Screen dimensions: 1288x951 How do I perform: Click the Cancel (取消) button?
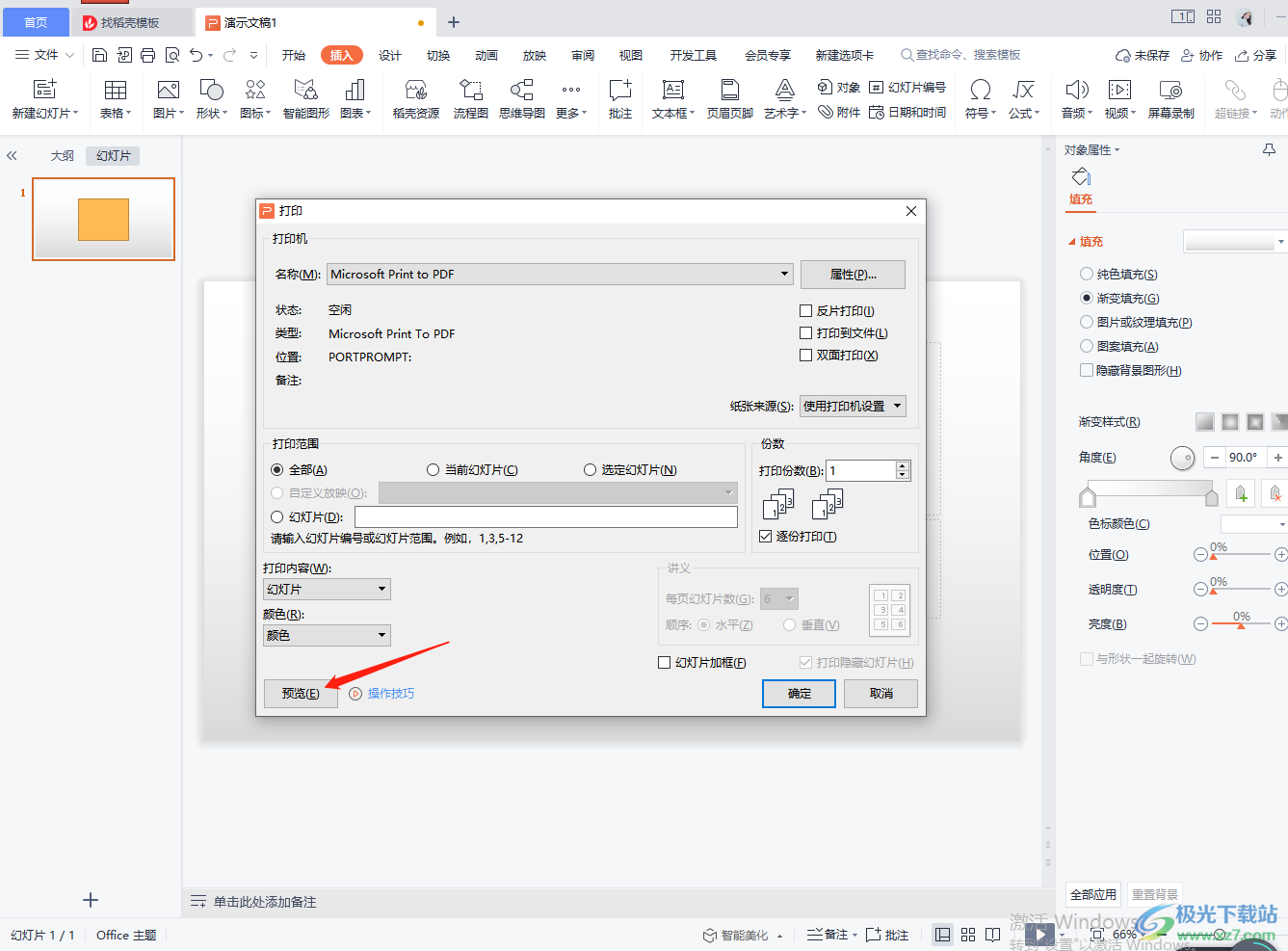(881, 694)
